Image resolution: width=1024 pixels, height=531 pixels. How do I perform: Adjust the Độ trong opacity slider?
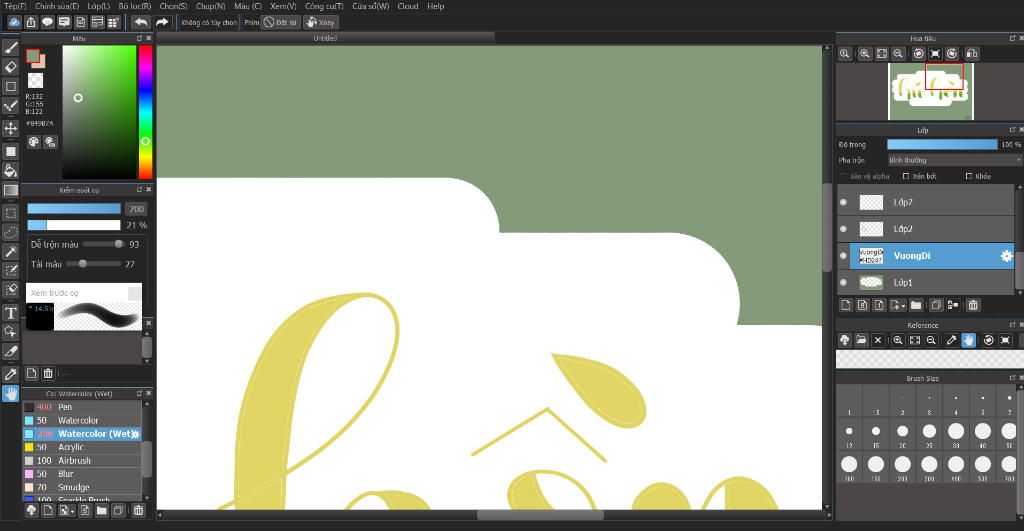942,144
